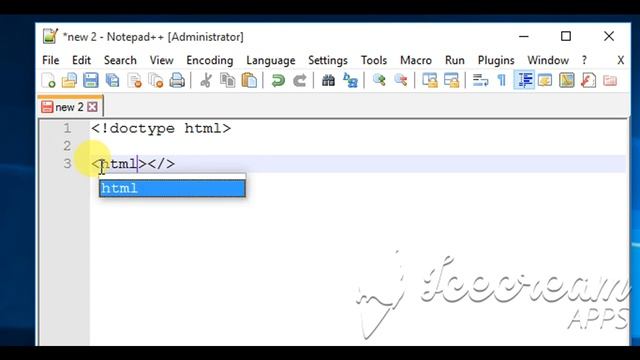Cut selection with the scissors icon

pyautogui.click(x=206, y=80)
